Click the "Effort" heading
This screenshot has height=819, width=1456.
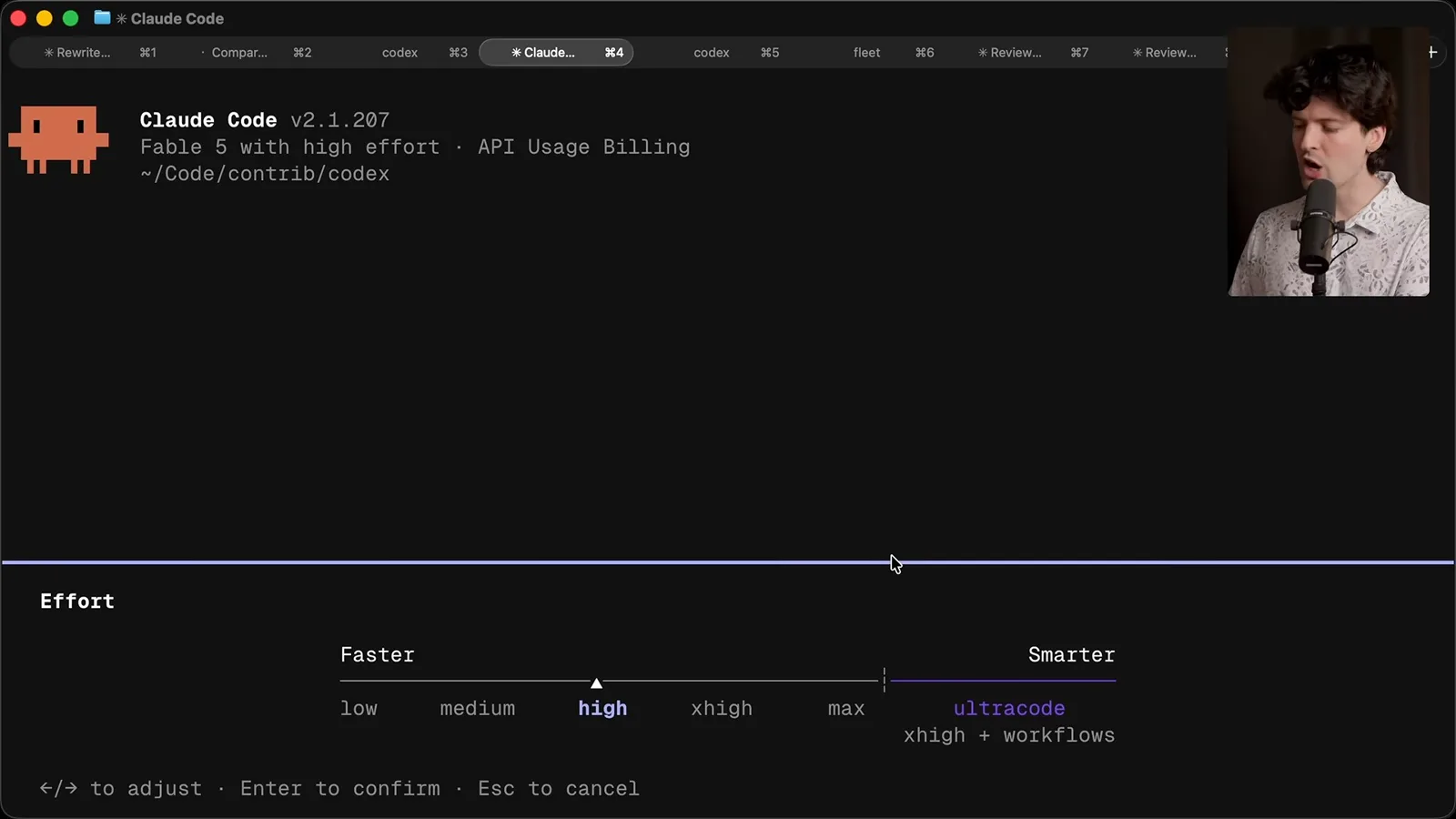click(x=77, y=602)
